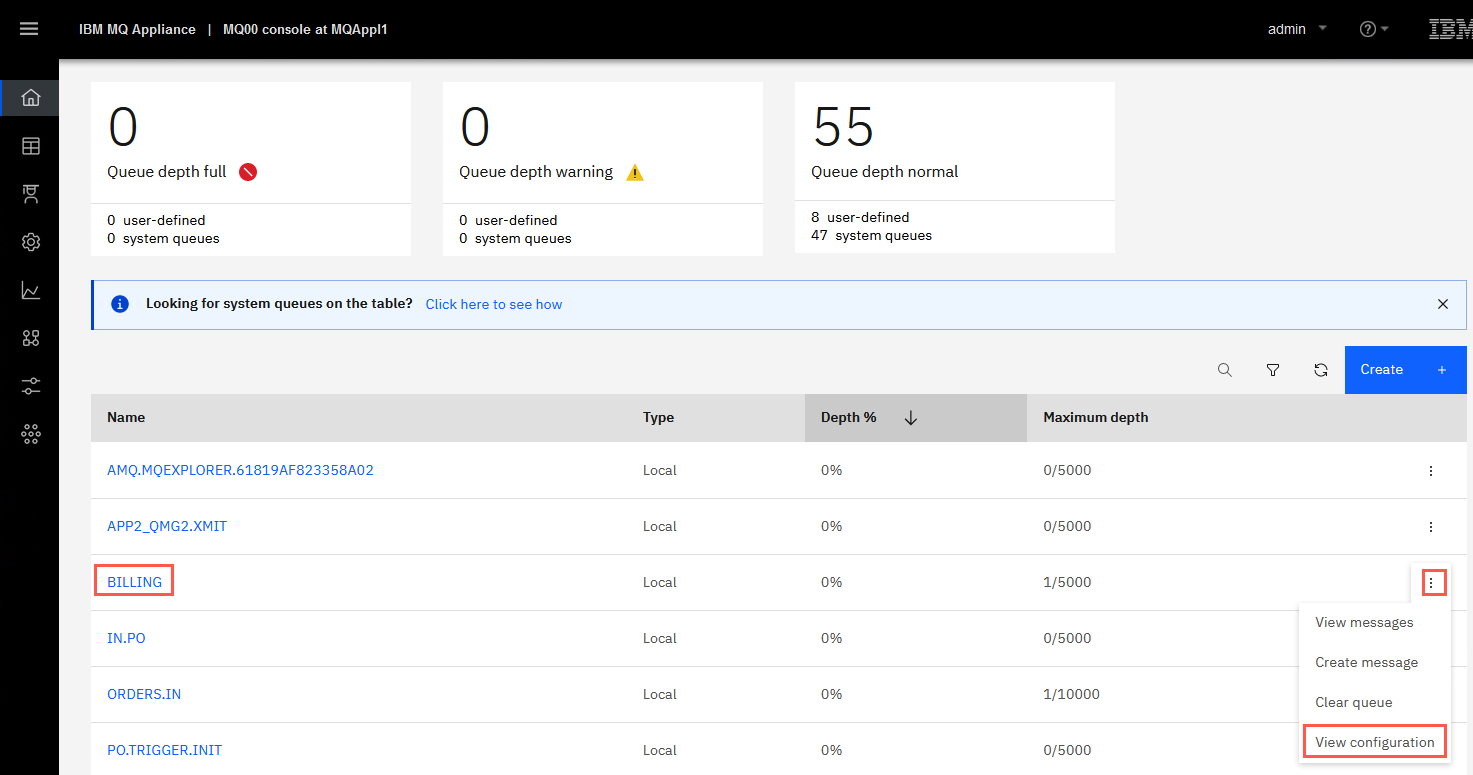Click the 1/10000 maximum depth value

click(1071, 694)
